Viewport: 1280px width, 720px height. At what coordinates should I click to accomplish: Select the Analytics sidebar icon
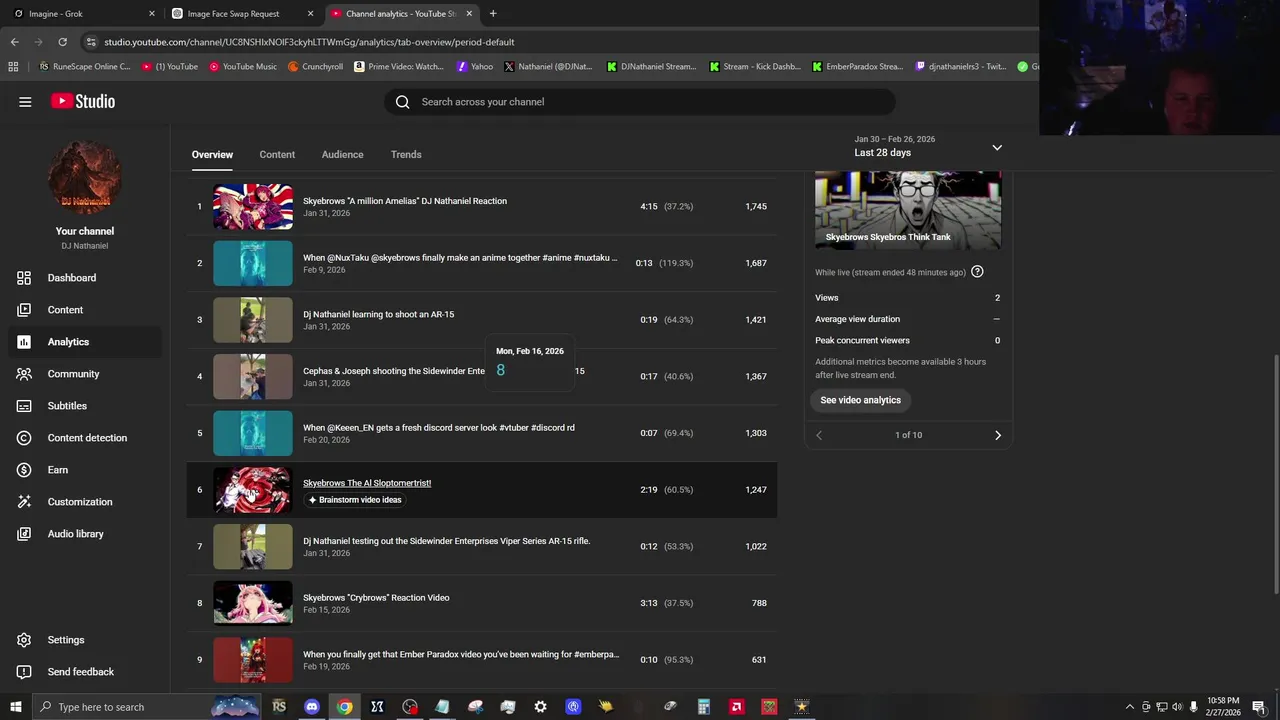pos(24,342)
